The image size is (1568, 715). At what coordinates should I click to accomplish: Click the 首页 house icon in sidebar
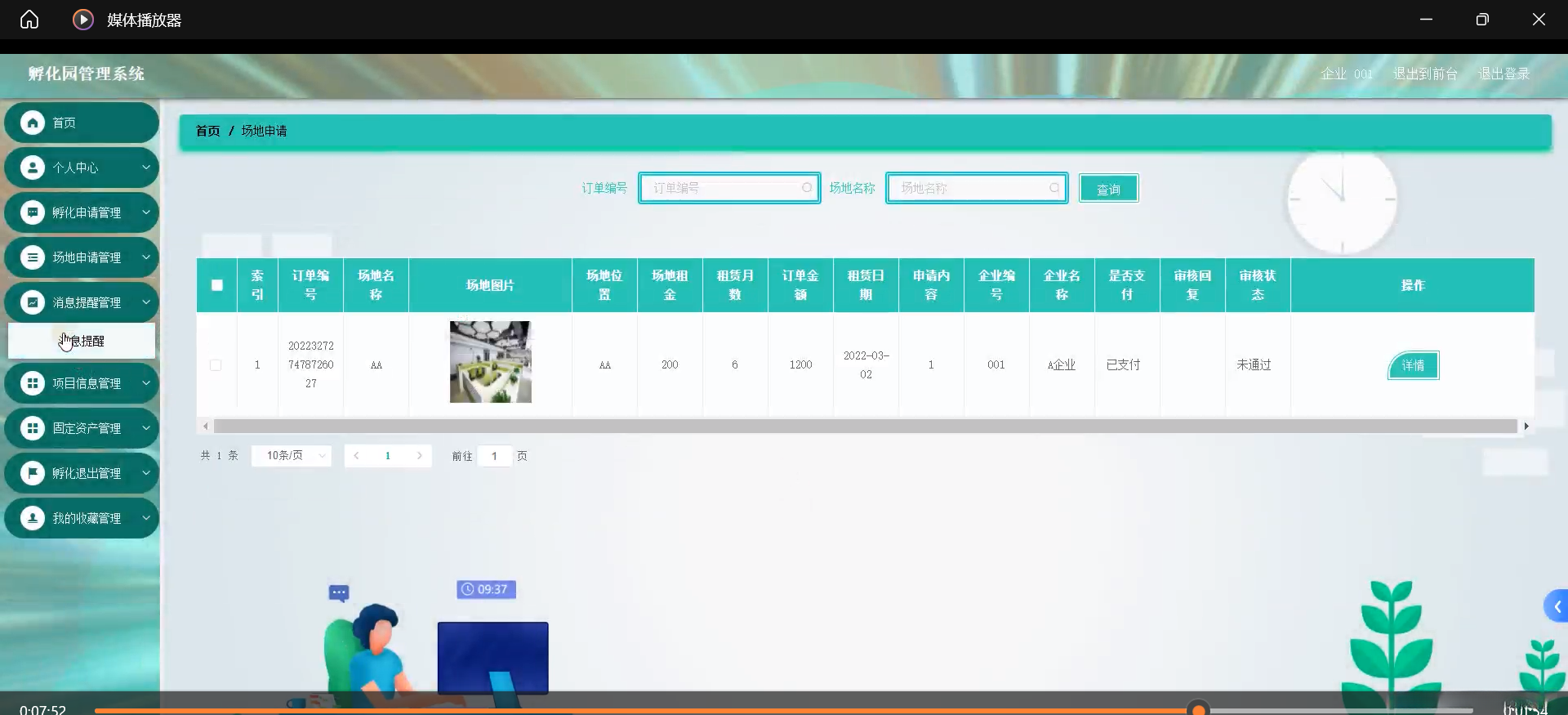point(33,123)
